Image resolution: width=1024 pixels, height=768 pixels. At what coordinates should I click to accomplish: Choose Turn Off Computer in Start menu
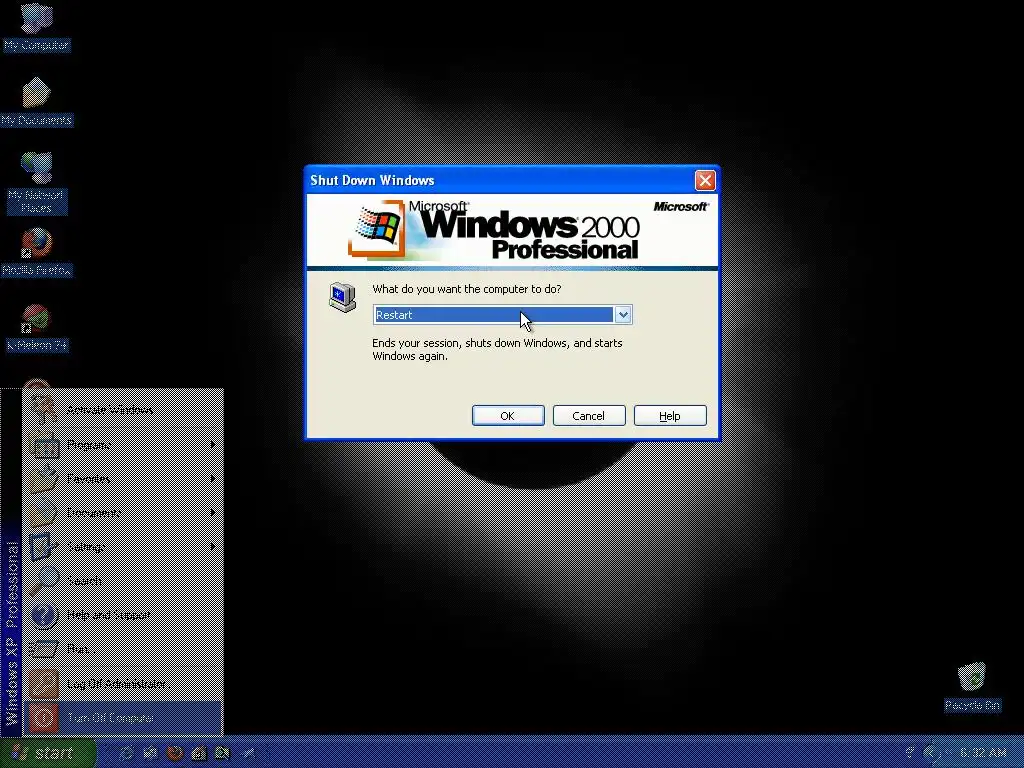tap(123, 718)
